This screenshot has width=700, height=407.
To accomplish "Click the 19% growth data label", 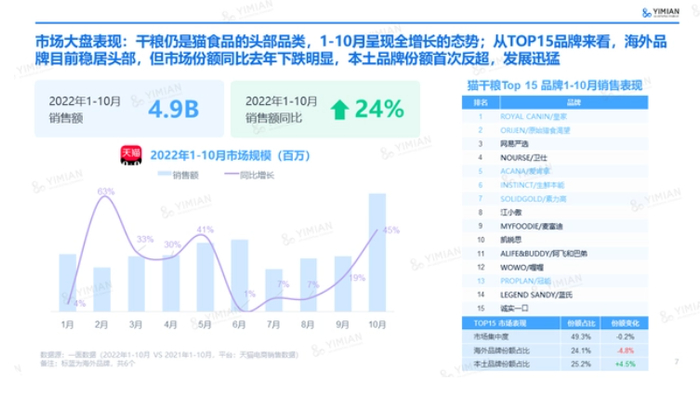I will 357,278.
